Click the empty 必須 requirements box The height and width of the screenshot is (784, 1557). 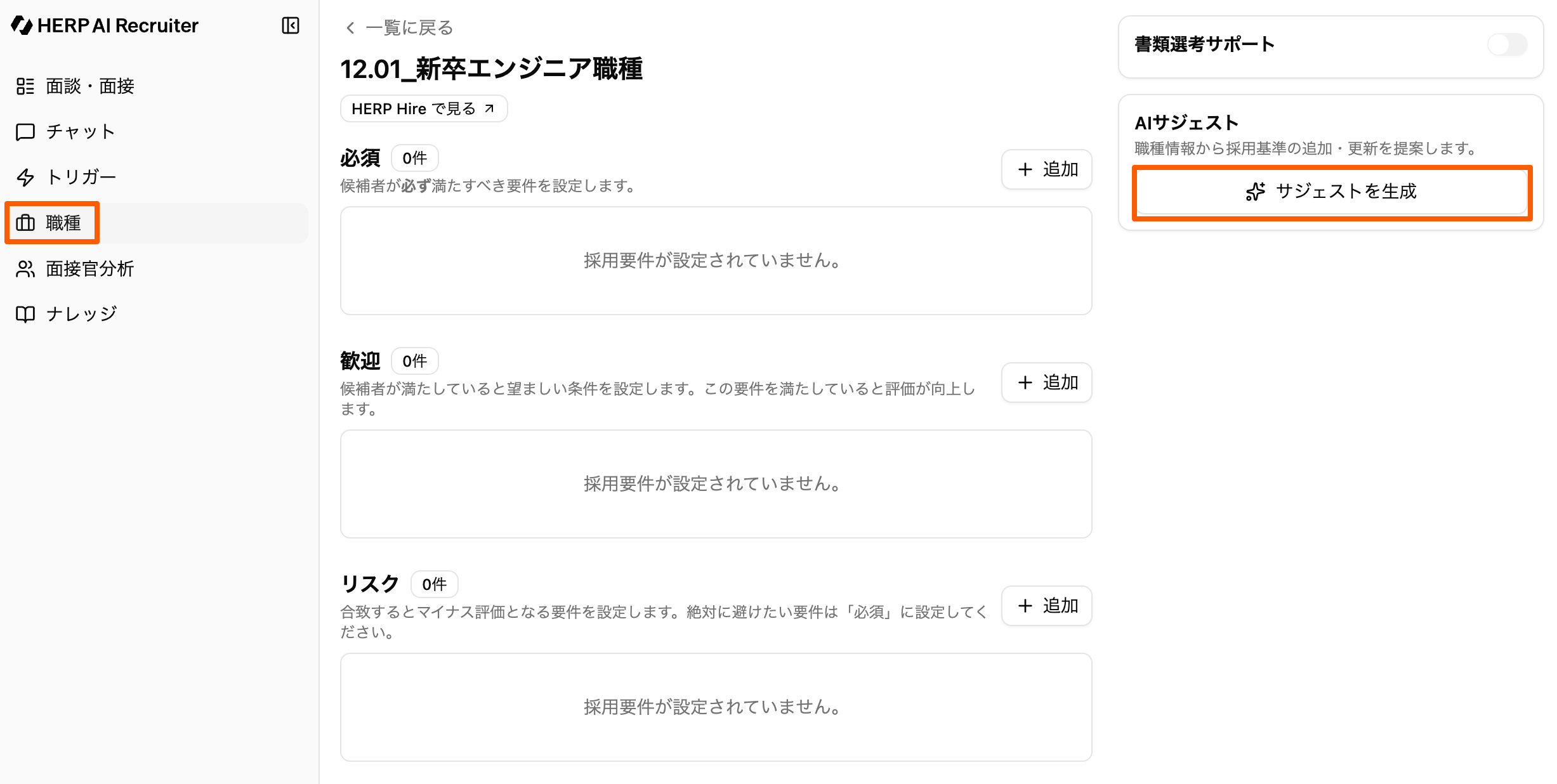click(716, 261)
